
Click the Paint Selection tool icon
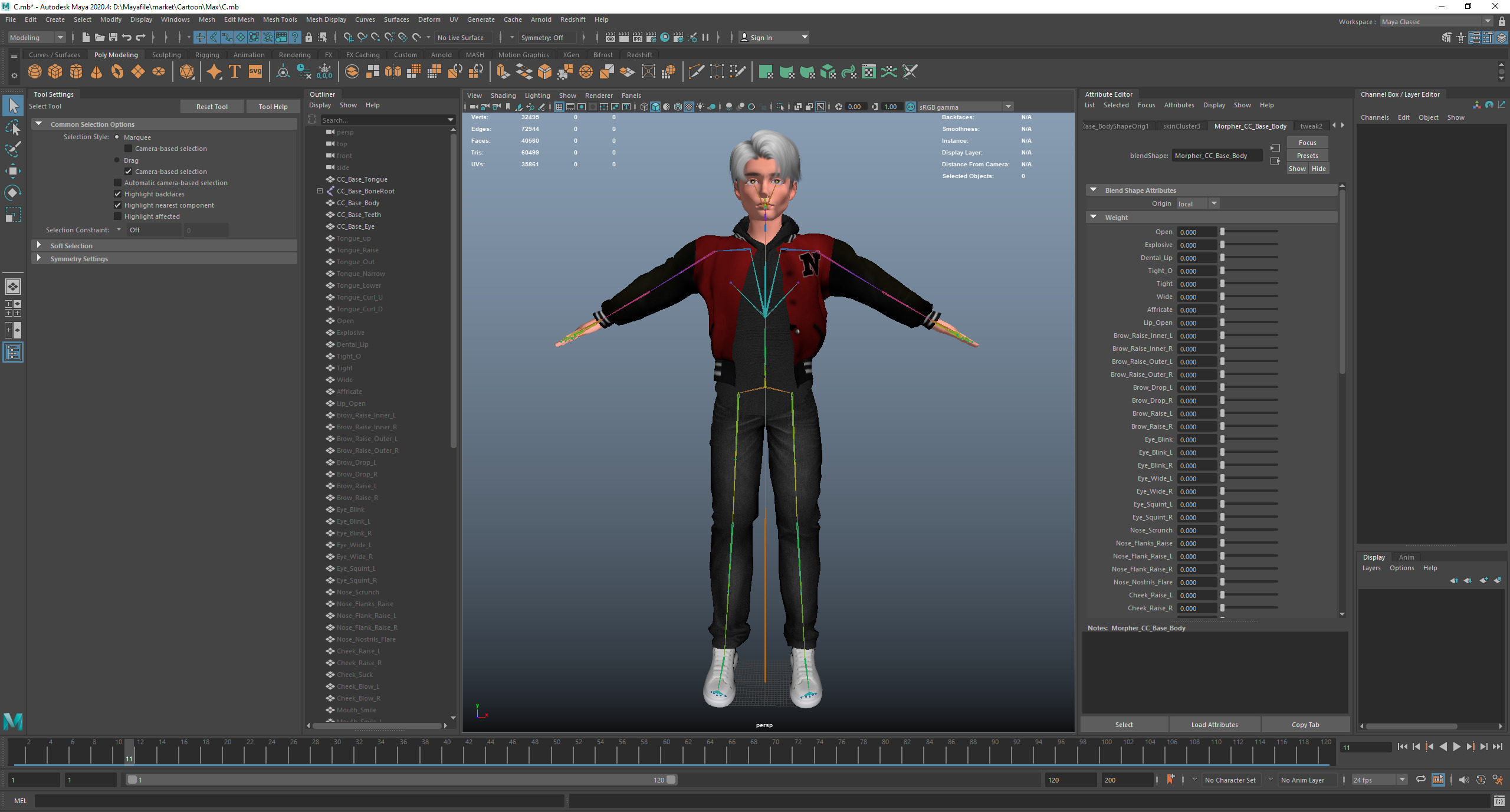(13, 150)
